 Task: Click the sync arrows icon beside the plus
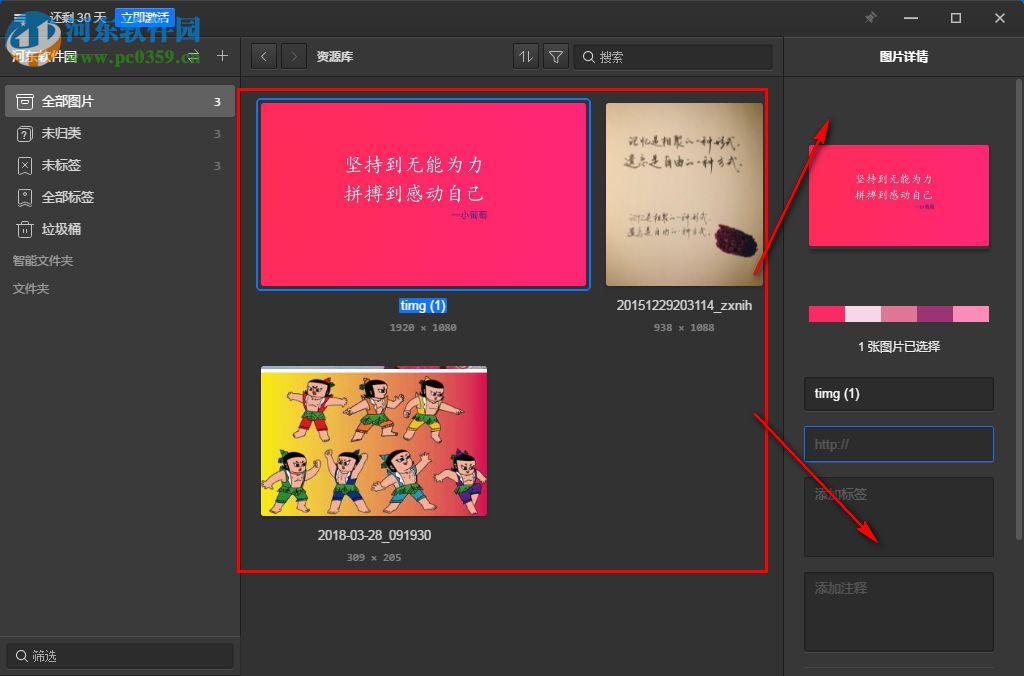(x=194, y=56)
